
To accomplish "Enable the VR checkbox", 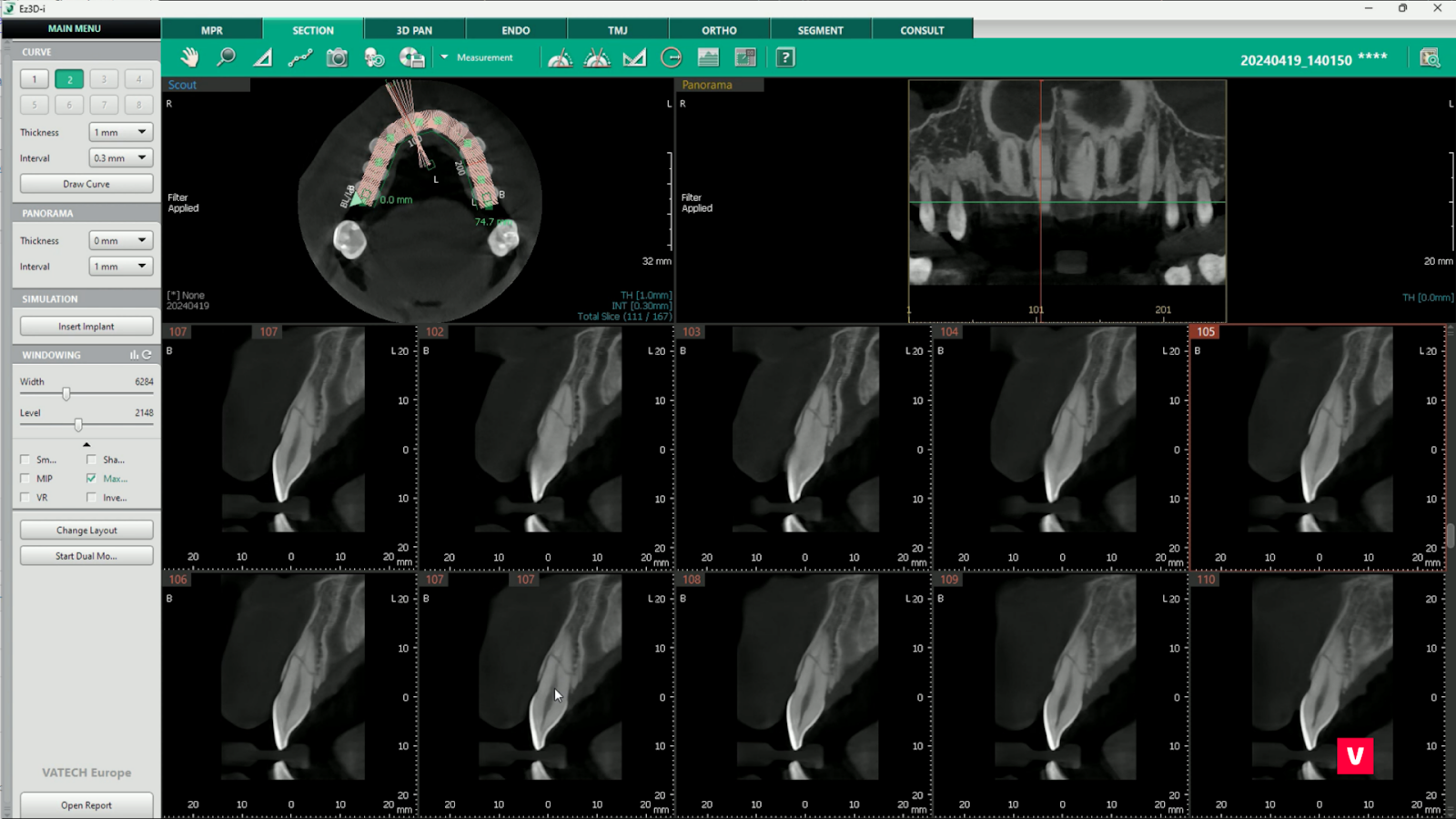I will (x=25, y=498).
